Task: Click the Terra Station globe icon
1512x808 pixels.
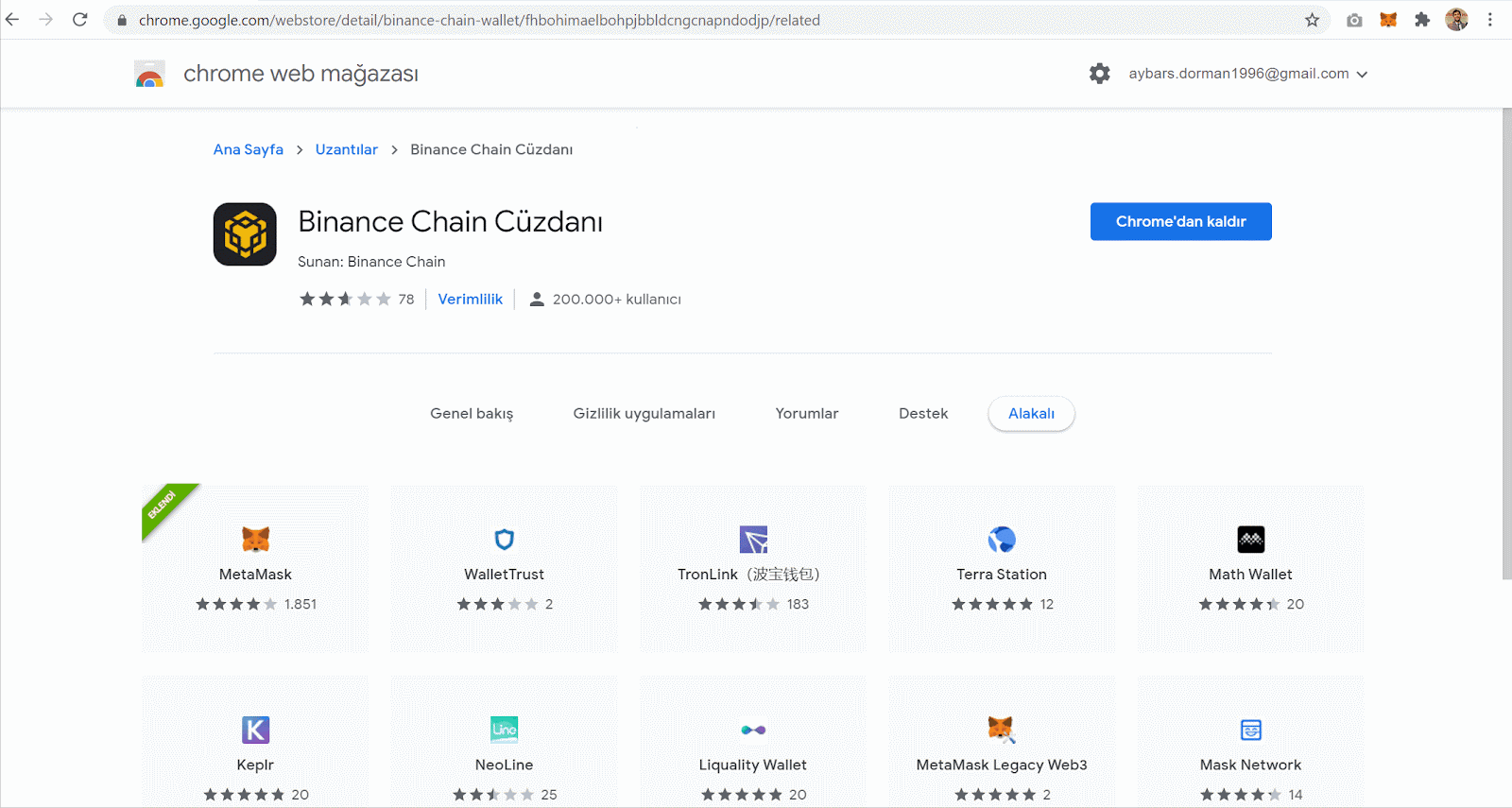Action: tap(1002, 540)
